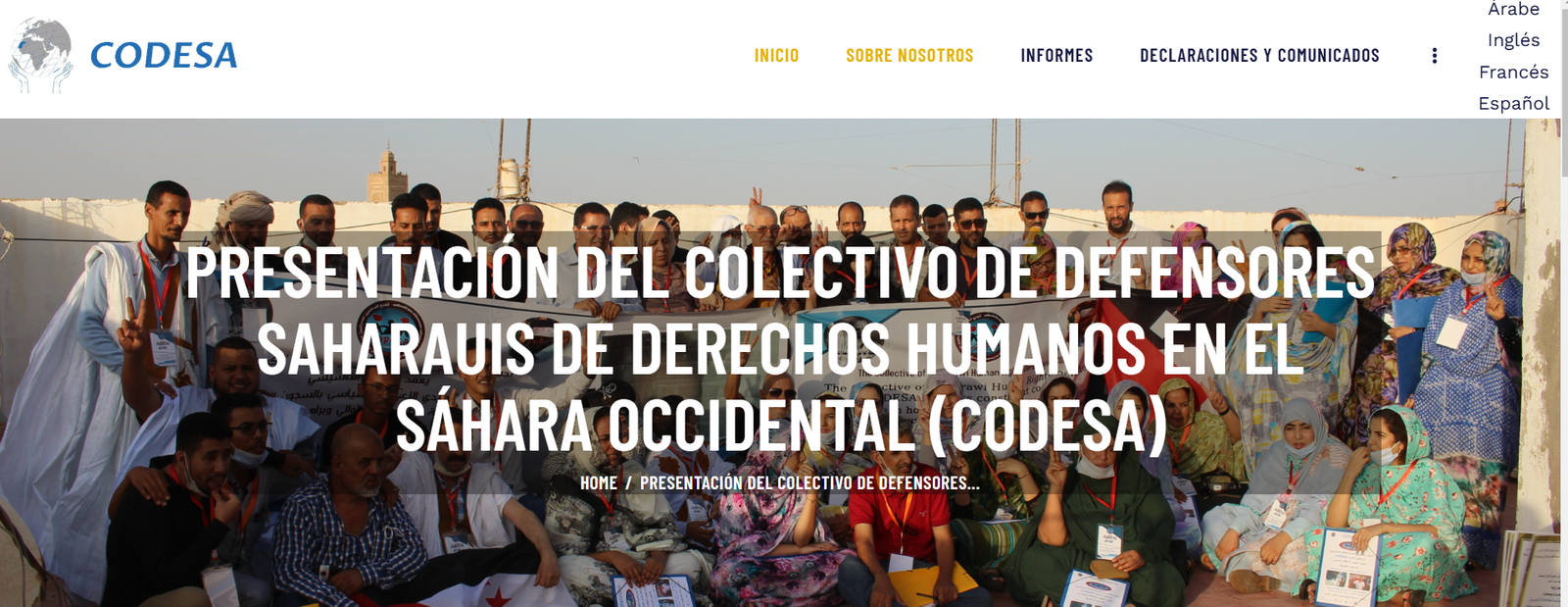Click the blue CODESA wordmark
Screen dimensions: 1568x607
(x=164, y=56)
